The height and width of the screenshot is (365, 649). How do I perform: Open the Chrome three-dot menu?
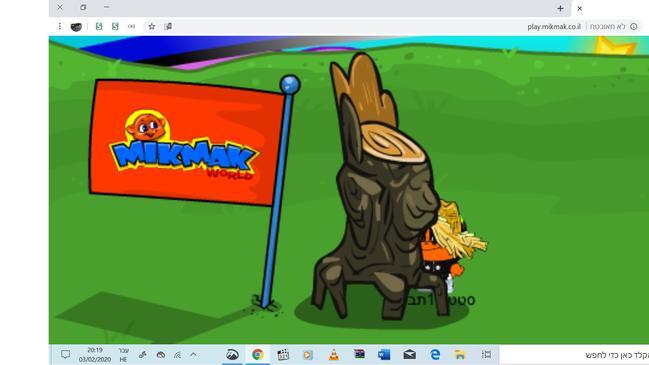point(60,26)
